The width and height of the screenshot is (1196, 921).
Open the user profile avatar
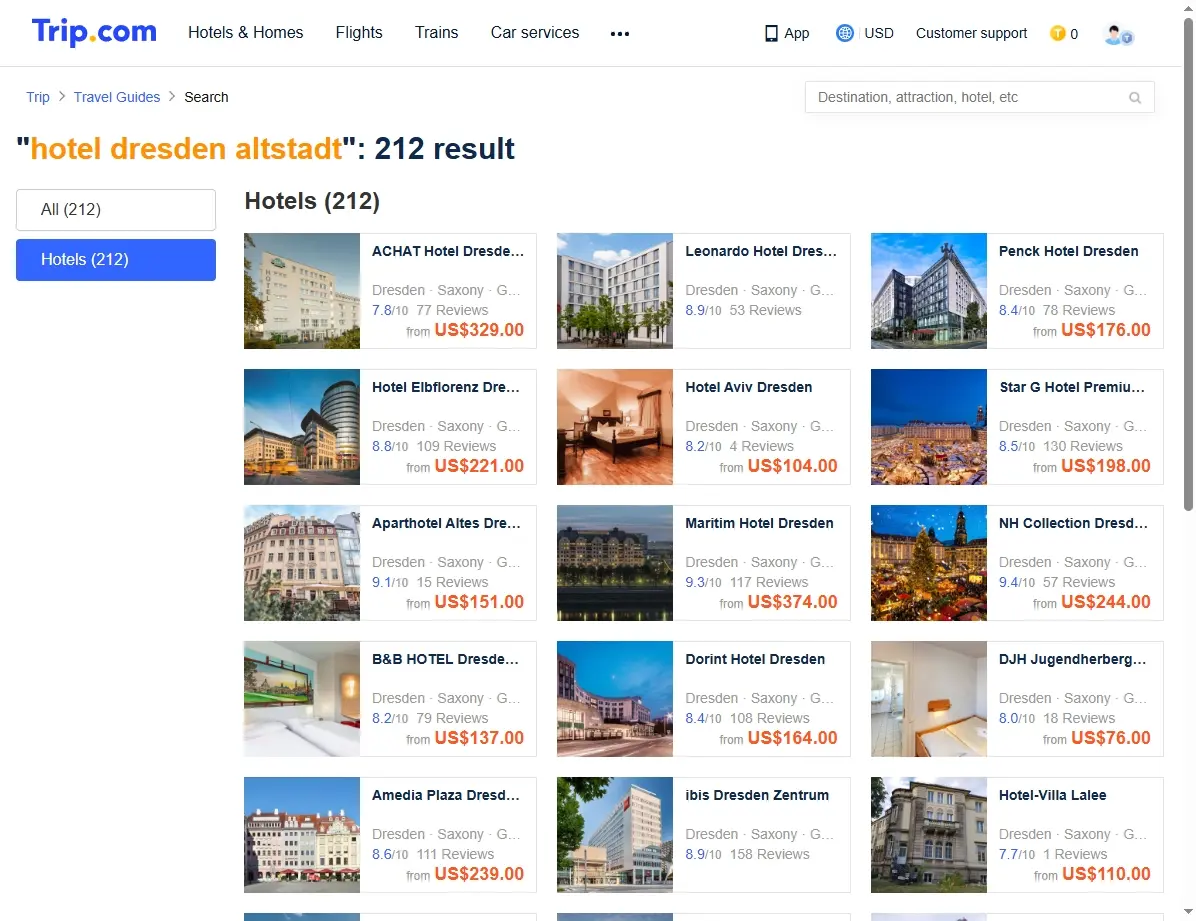[x=1118, y=34]
